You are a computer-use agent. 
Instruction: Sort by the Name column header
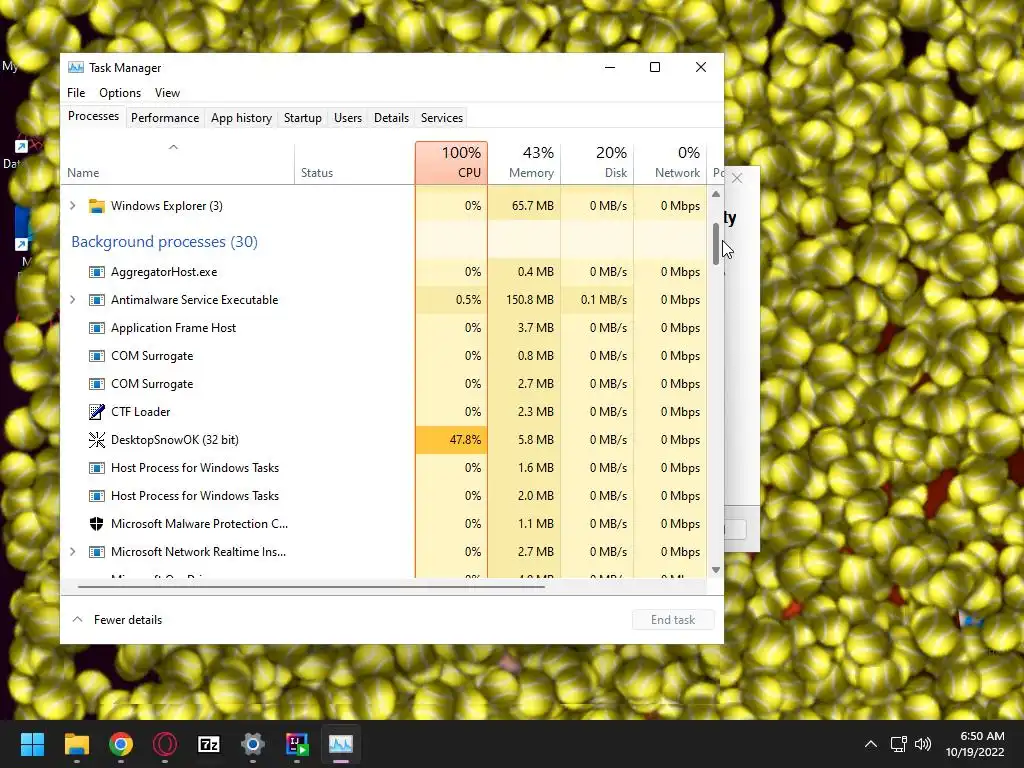[178, 163]
